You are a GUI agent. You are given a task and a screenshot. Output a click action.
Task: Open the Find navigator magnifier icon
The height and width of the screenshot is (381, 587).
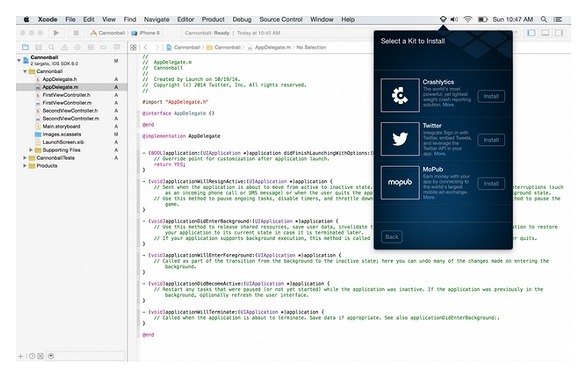pos(51,47)
